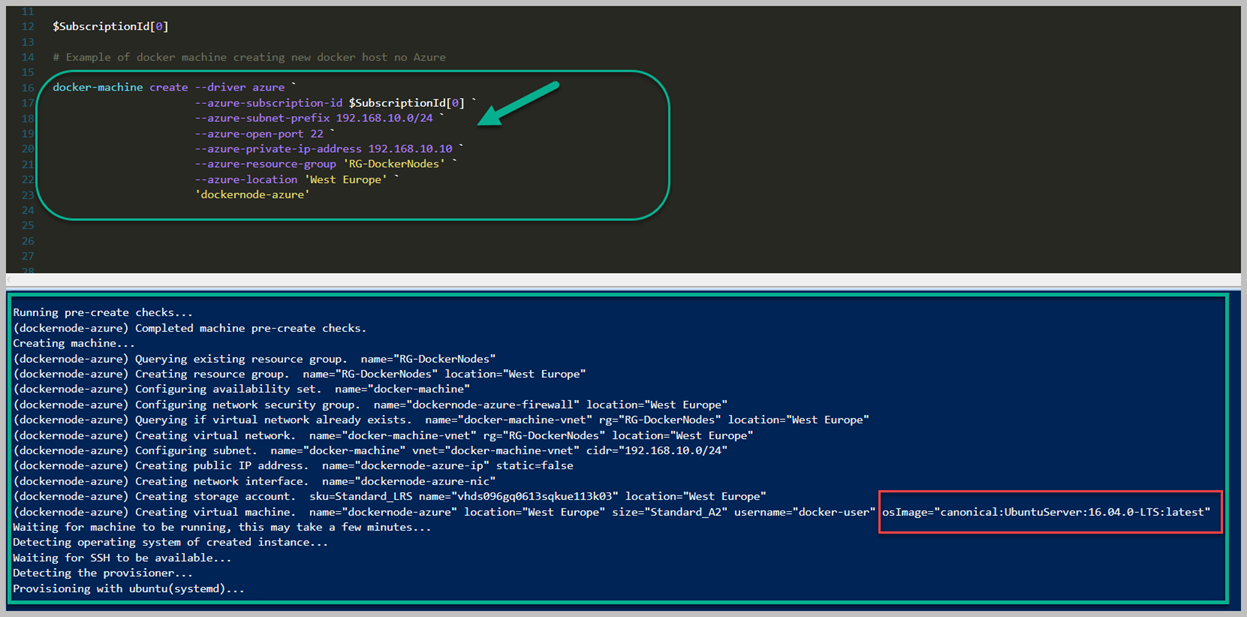Click the 'Creating storage account.' console line

click(x=389, y=497)
